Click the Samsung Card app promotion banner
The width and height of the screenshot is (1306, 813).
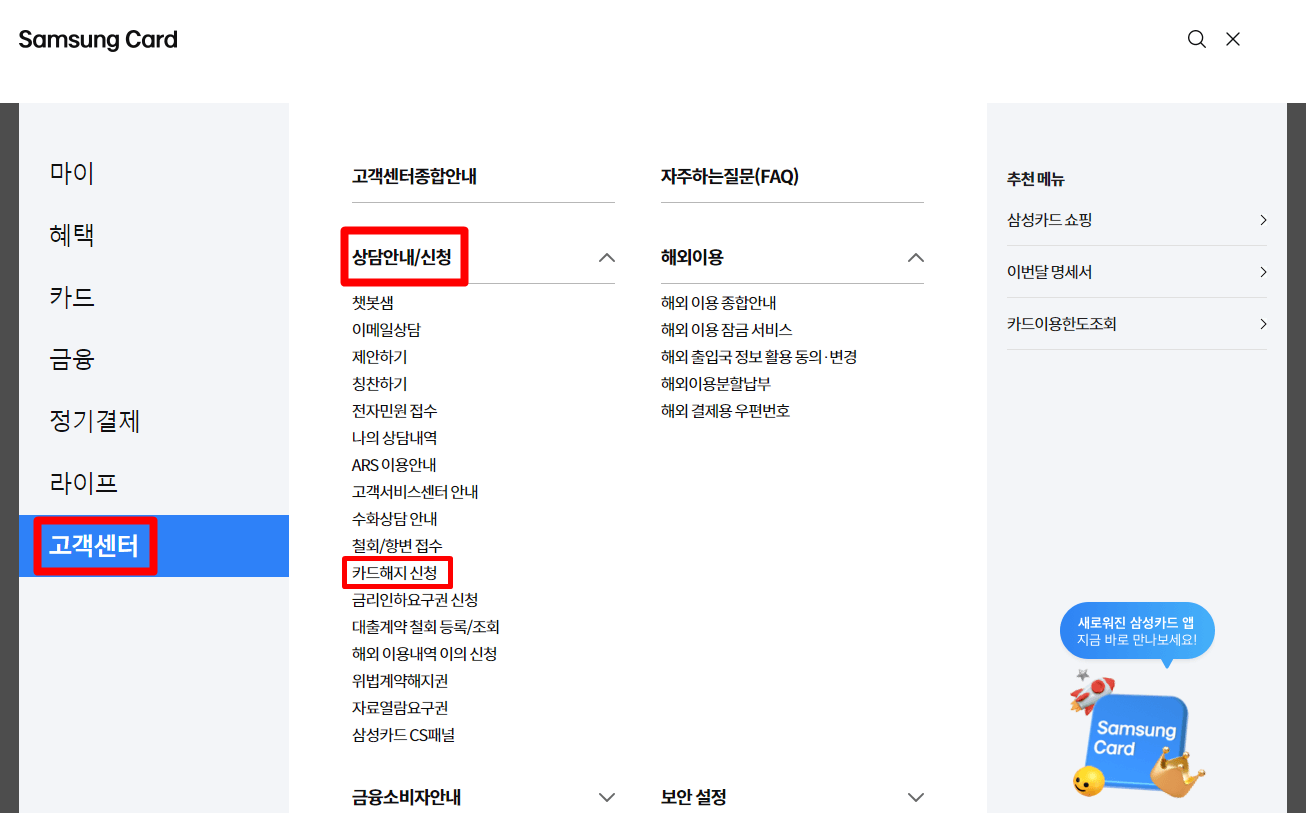[1137, 631]
